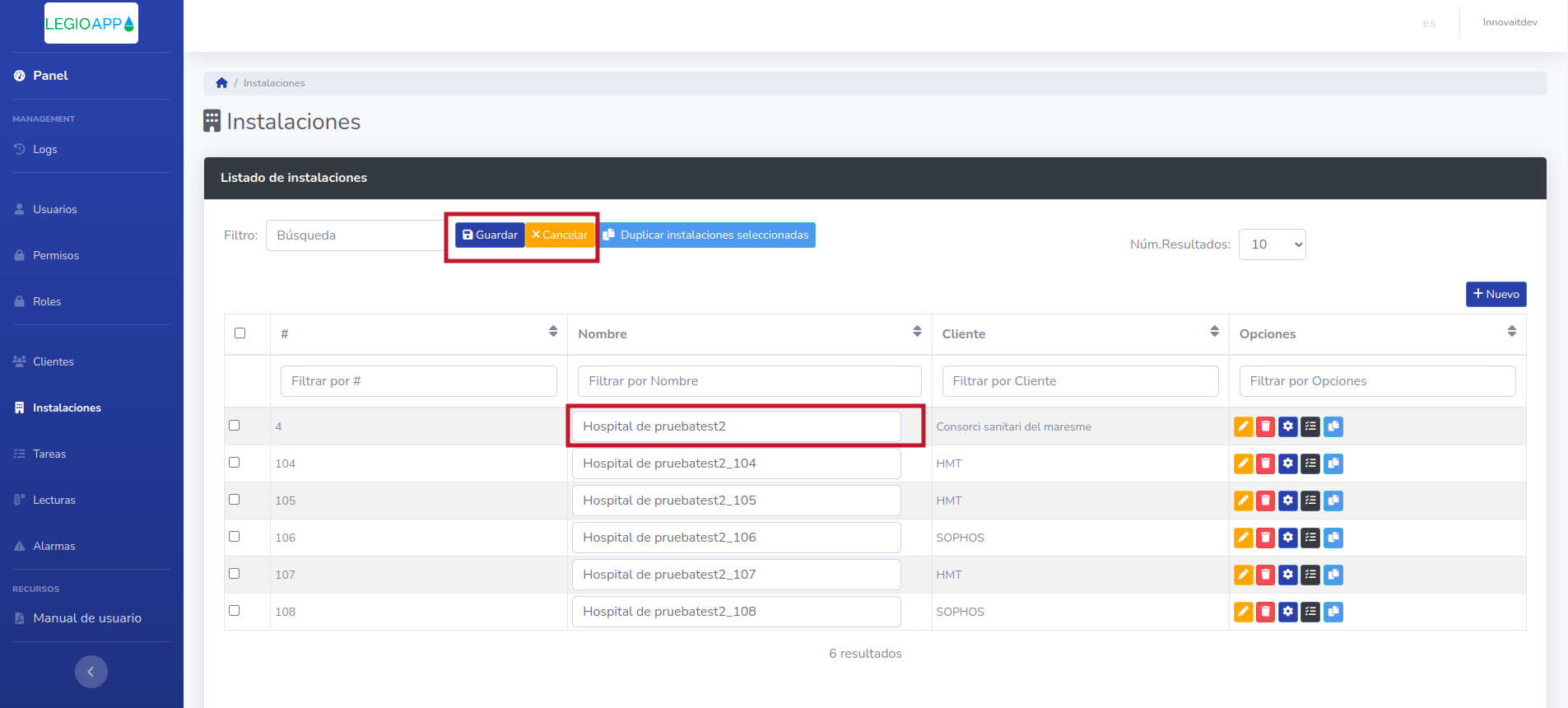The height and width of the screenshot is (708, 1568).
Task: Collapse the sidebar with the chevron button
Action: [x=91, y=672]
